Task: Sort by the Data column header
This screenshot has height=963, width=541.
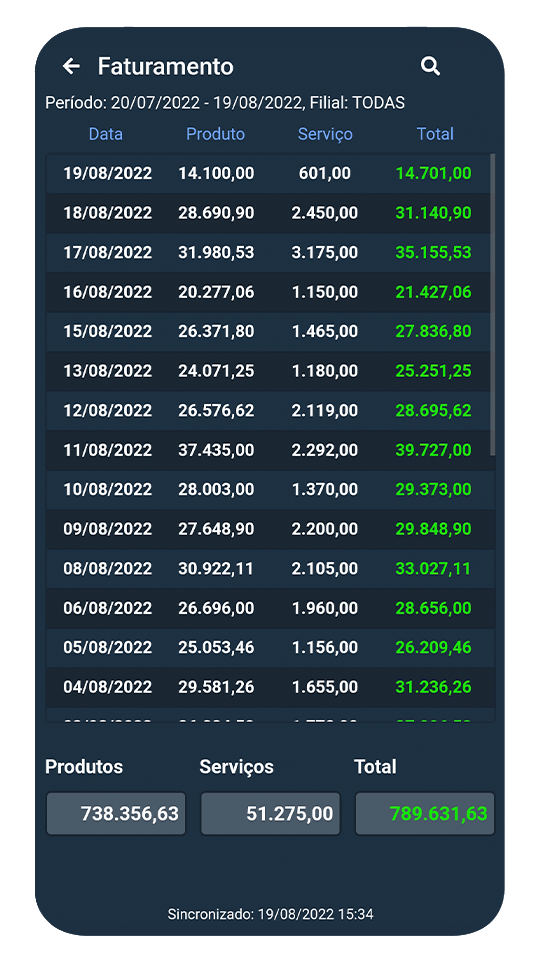Action: [x=106, y=134]
